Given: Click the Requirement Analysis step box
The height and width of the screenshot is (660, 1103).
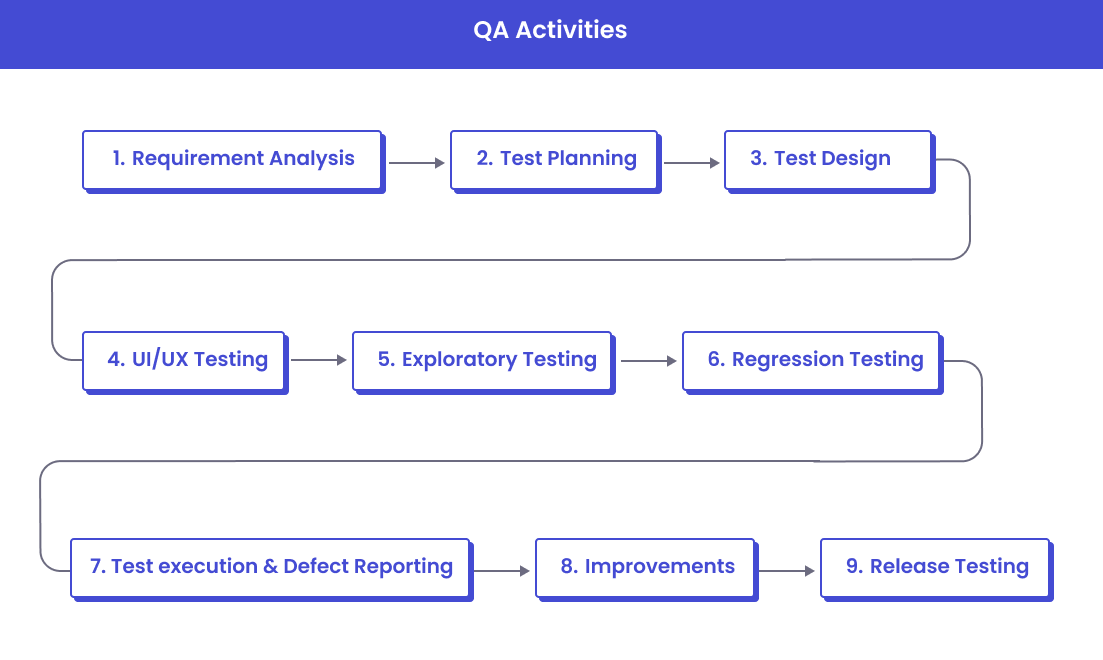Looking at the screenshot, I should point(232,159).
